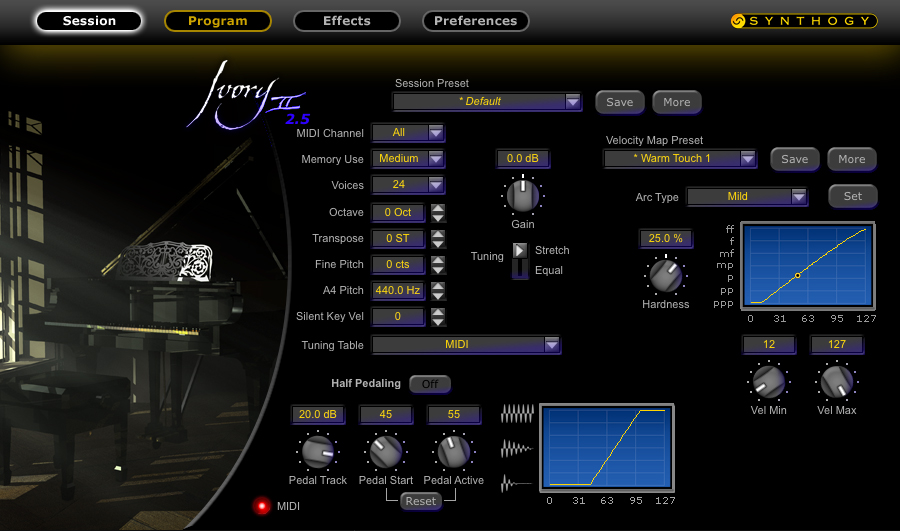
Task: Select the sustained waveform icon
Action: click(517, 413)
